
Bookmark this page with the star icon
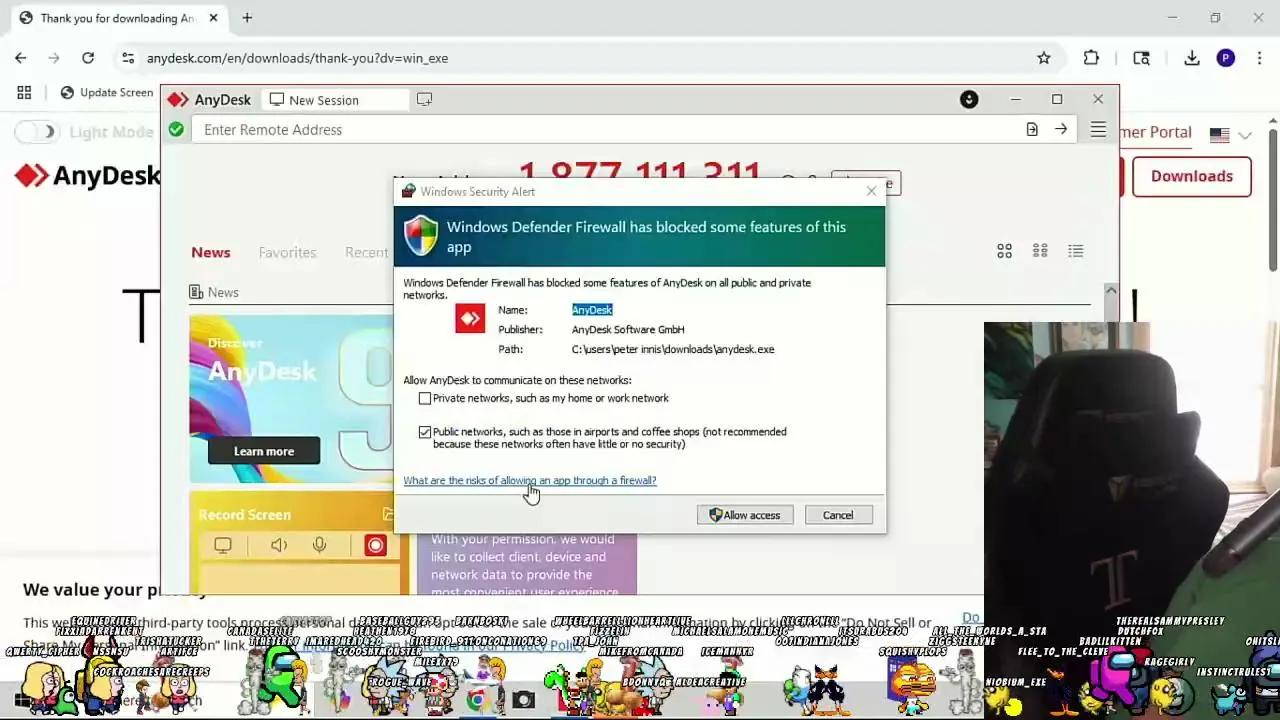click(1044, 58)
